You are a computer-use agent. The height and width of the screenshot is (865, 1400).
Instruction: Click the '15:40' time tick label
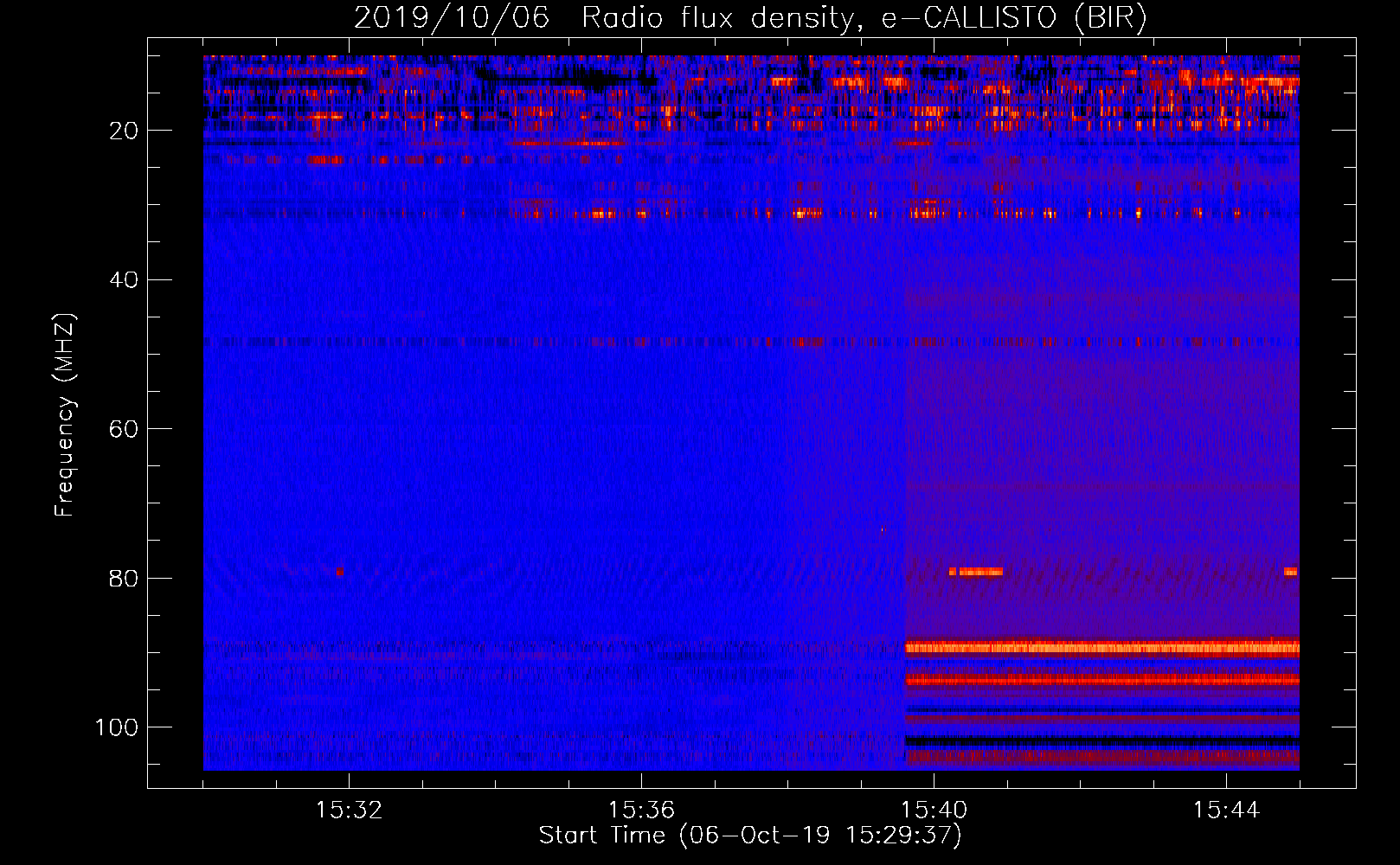tap(934, 810)
